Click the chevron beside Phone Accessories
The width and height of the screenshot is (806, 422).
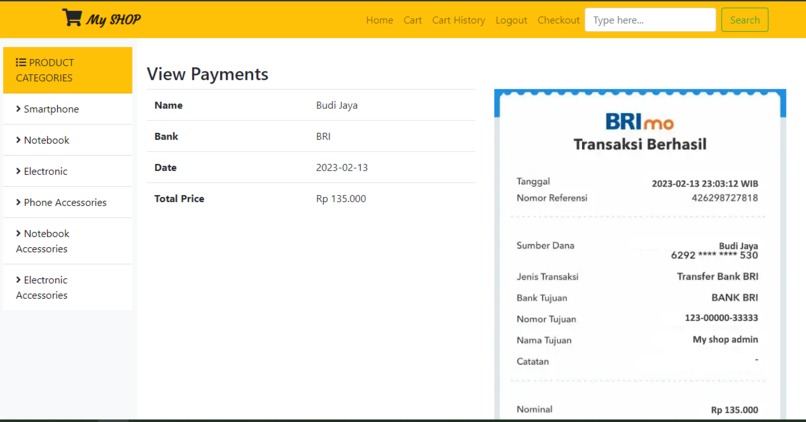coord(19,202)
